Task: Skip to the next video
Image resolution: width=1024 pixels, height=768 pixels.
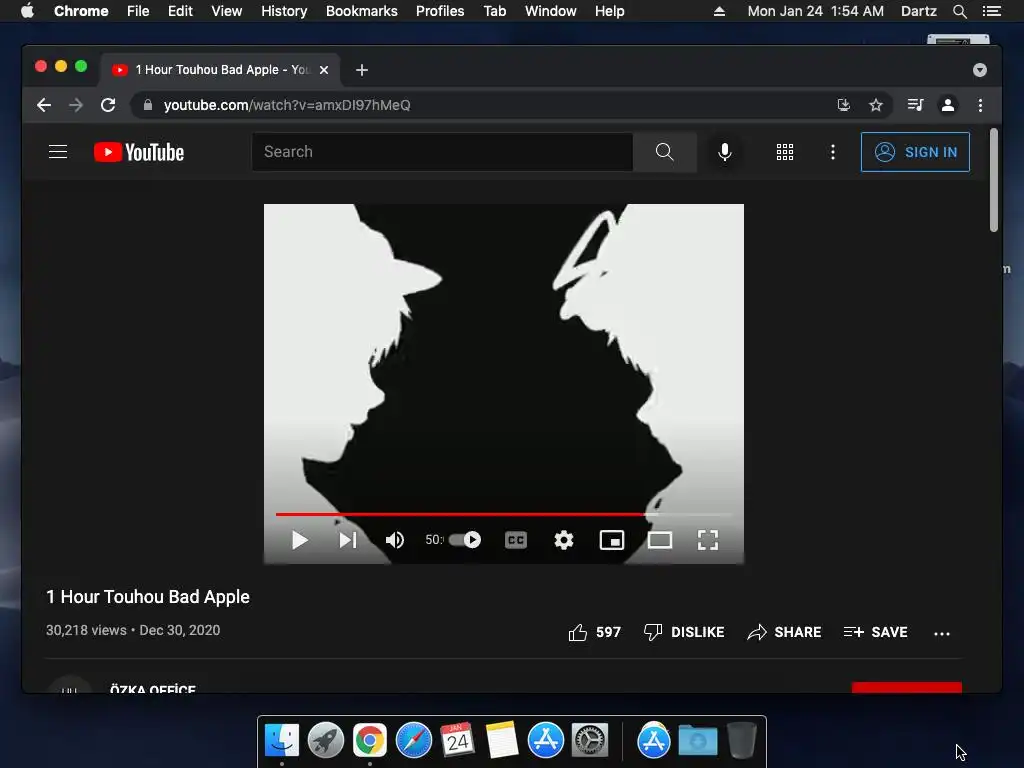Action: [x=347, y=540]
